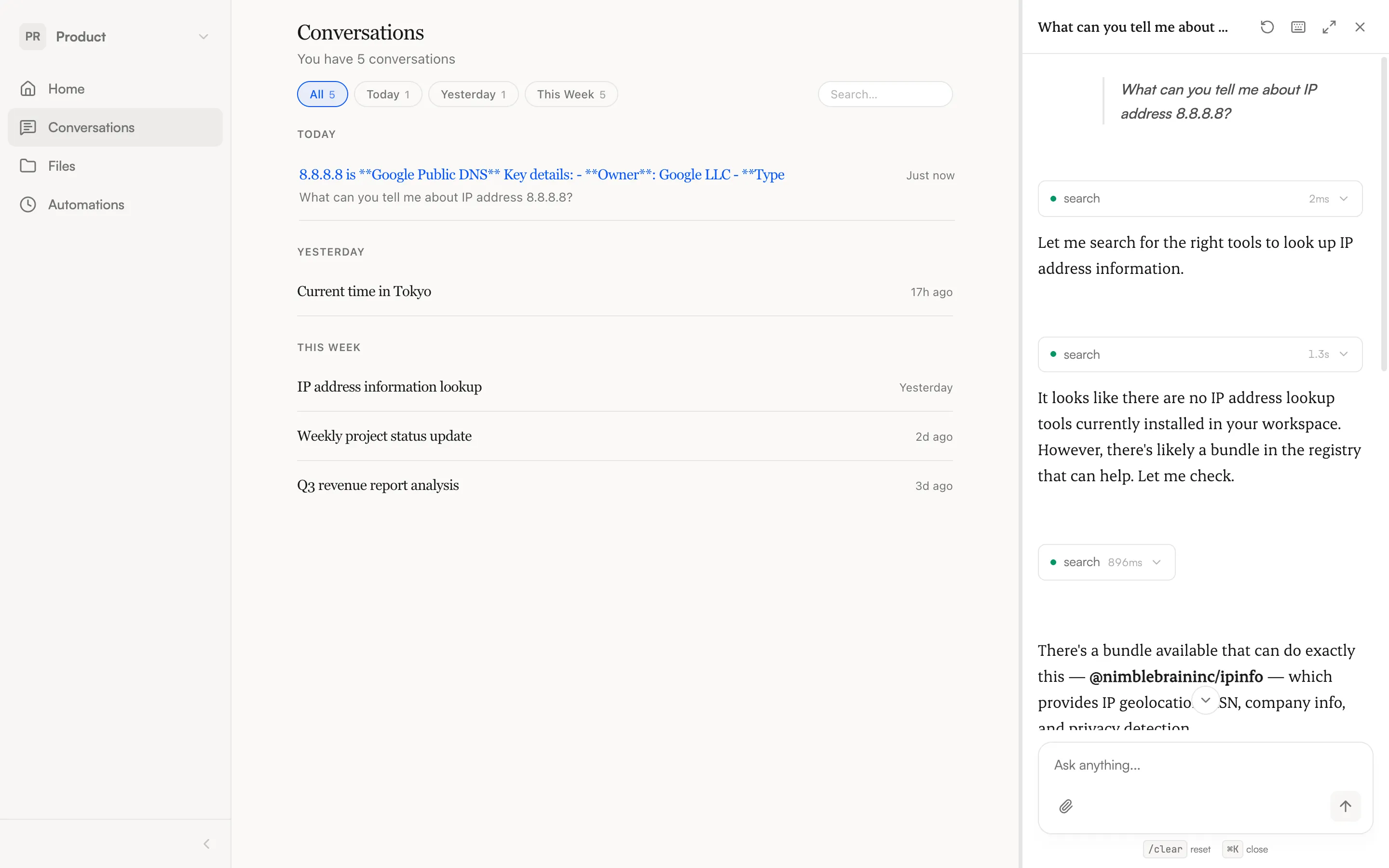Attach a file with the paperclip icon
The width and height of the screenshot is (1389, 868).
[1066, 806]
